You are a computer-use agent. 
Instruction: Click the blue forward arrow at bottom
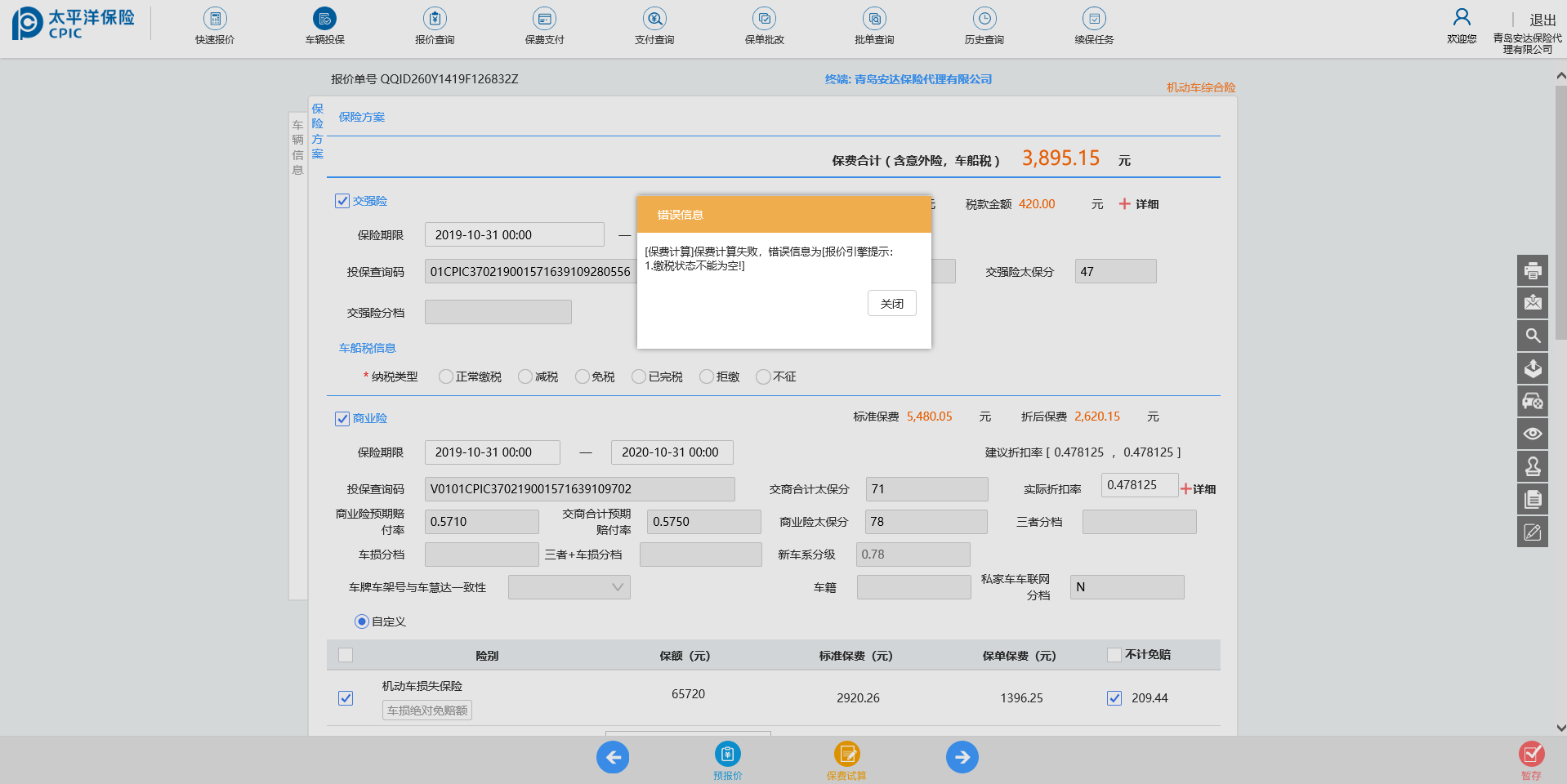(x=962, y=757)
